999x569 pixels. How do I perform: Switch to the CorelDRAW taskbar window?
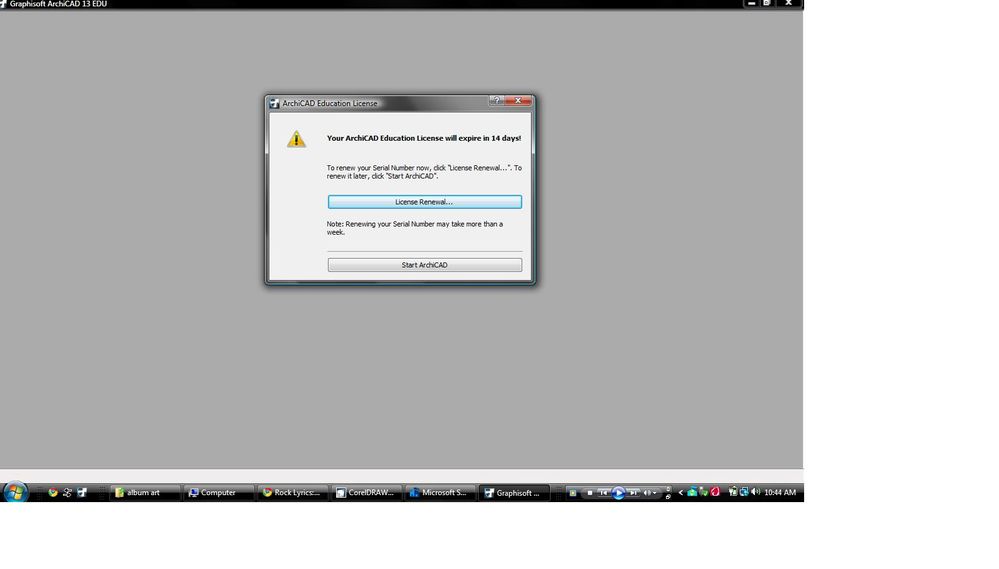coord(366,493)
